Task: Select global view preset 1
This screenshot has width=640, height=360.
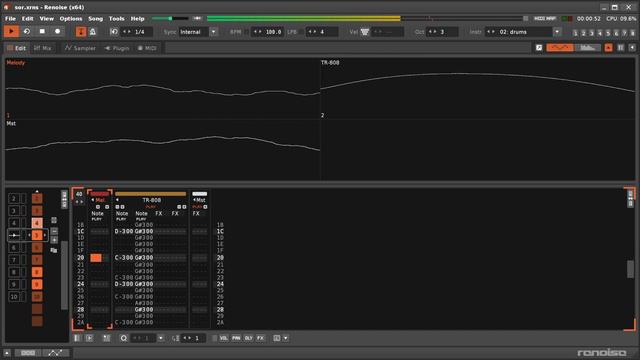Action: [x=575, y=33]
